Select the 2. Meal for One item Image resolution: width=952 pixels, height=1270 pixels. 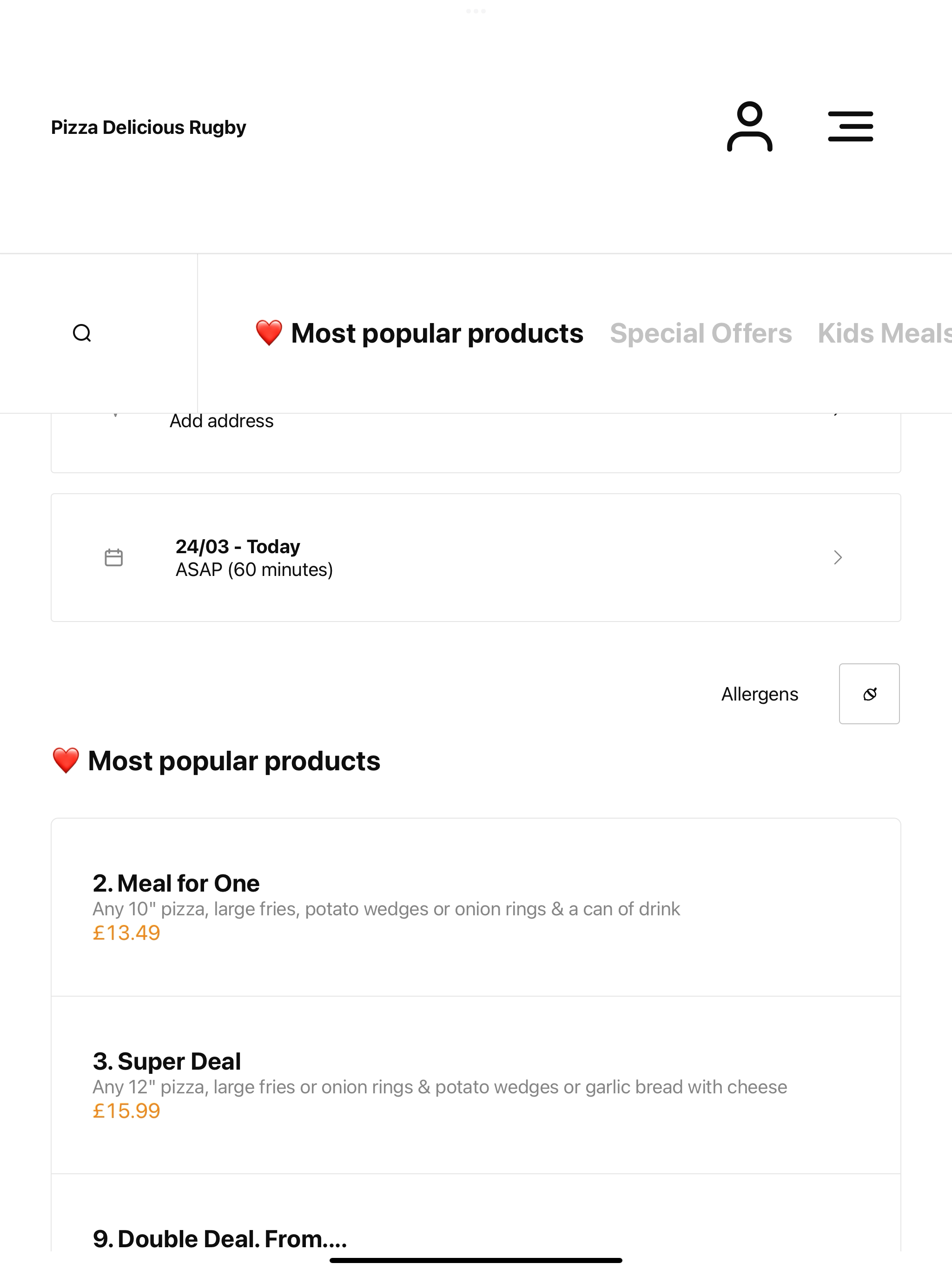(x=476, y=907)
